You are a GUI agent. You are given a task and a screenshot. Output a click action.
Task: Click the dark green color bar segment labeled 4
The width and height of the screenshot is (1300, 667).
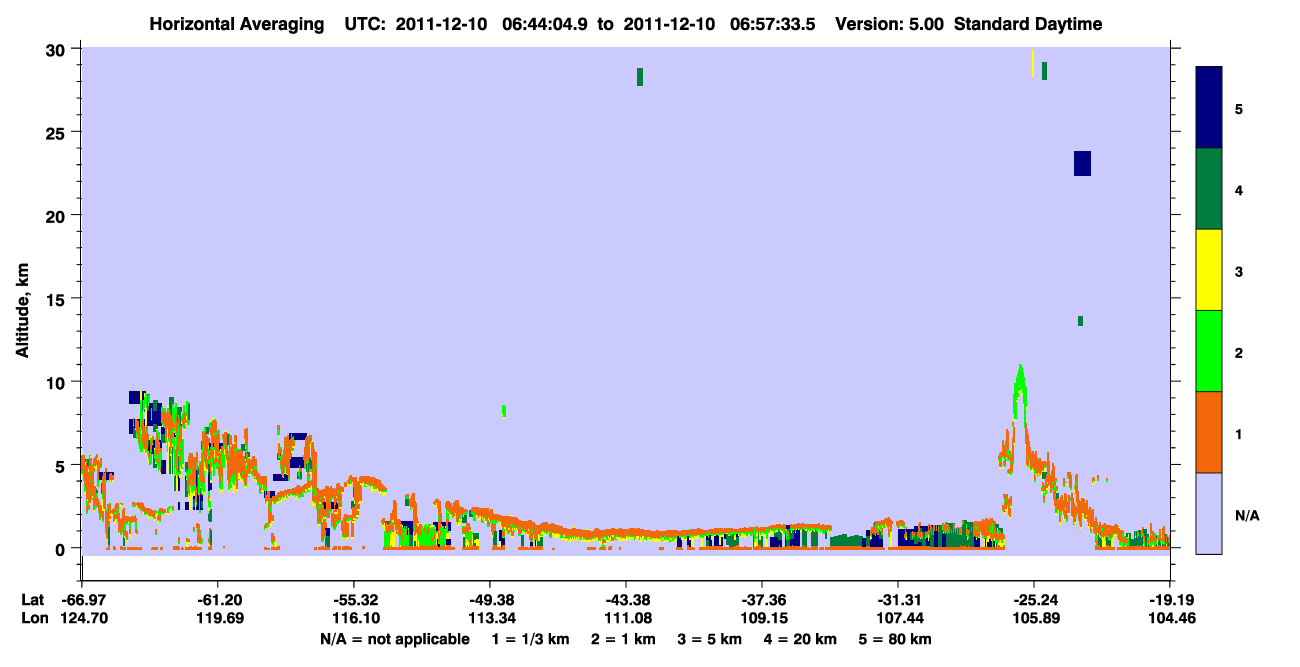(1209, 189)
